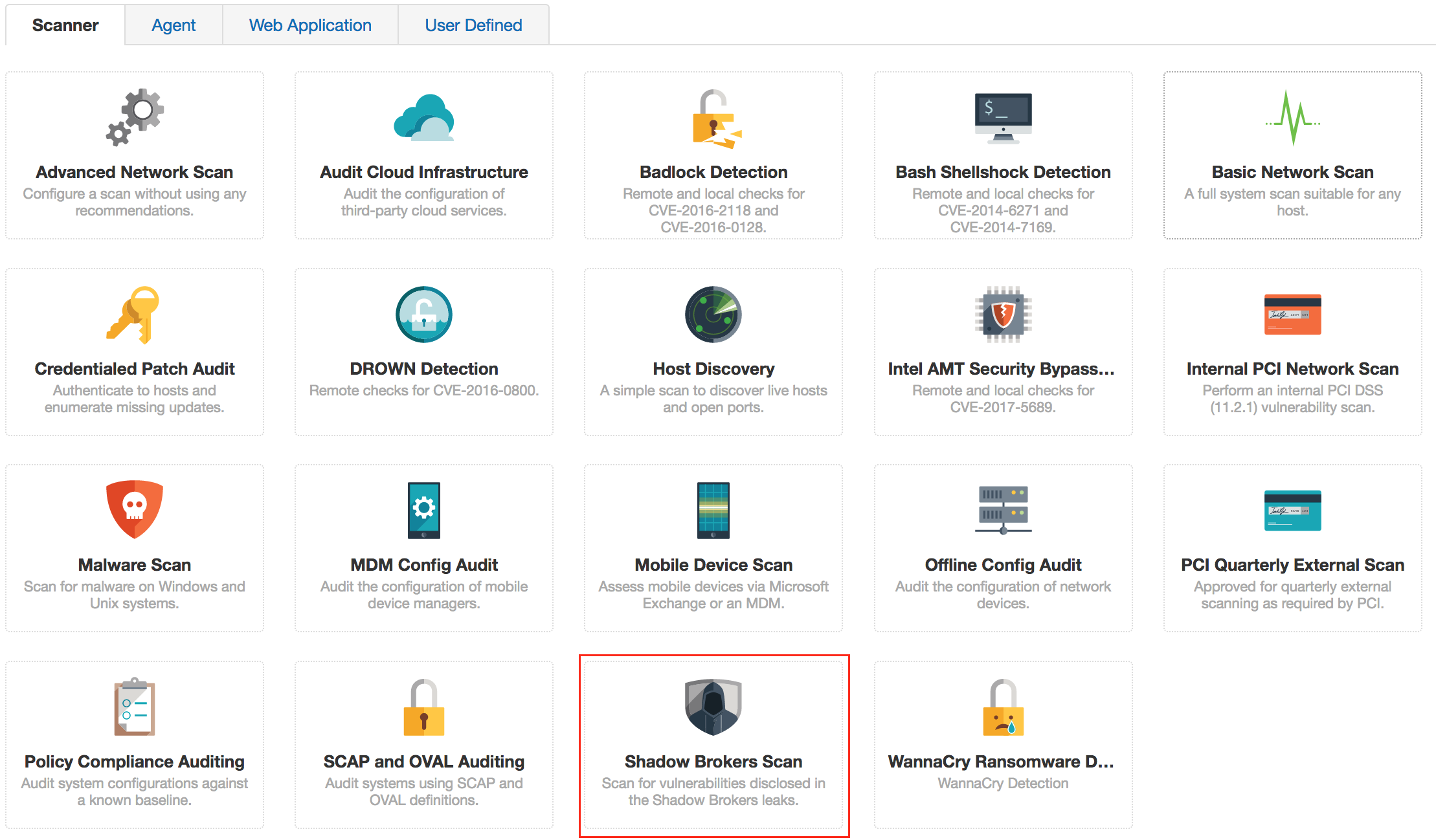Click 'Audit systems using SCAP and OVAL definitions.'
Screen dimensions: 1436x840
click(424, 791)
